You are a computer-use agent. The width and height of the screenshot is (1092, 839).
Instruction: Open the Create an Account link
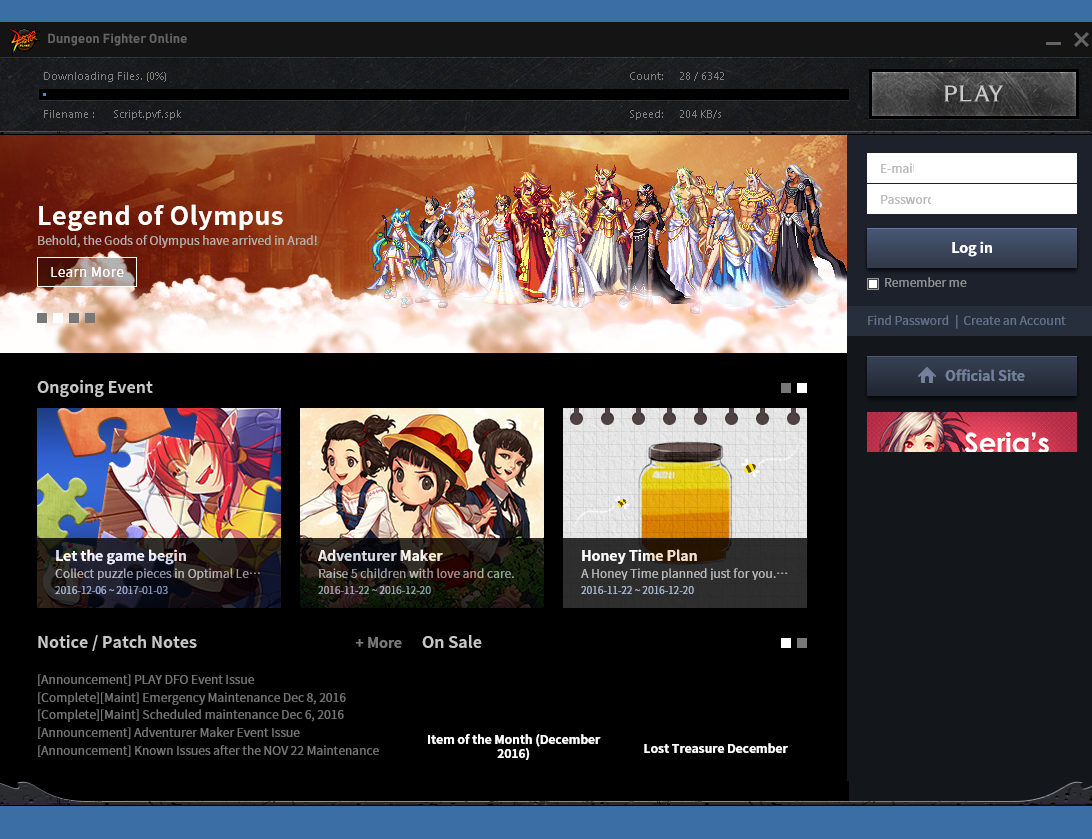(x=1014, y=320)
